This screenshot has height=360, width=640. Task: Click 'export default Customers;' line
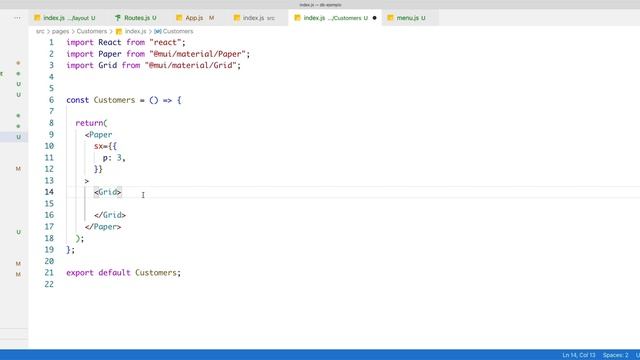(x=123, y=273)
